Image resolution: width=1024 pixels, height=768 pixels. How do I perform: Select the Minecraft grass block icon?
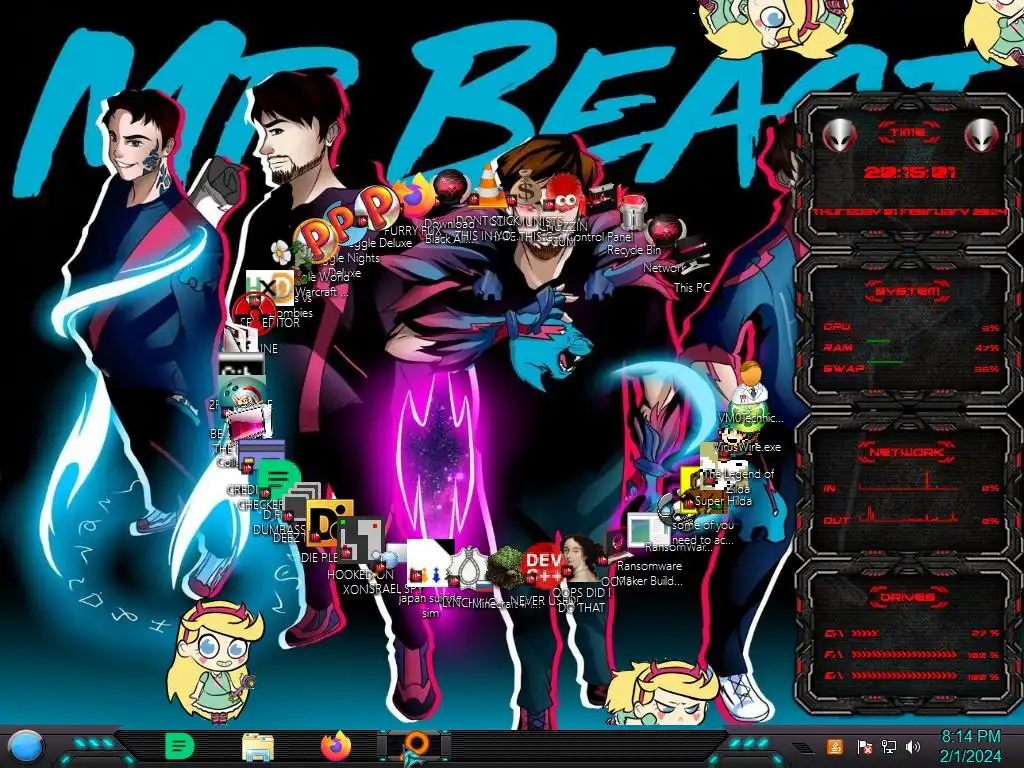(506, 567)
